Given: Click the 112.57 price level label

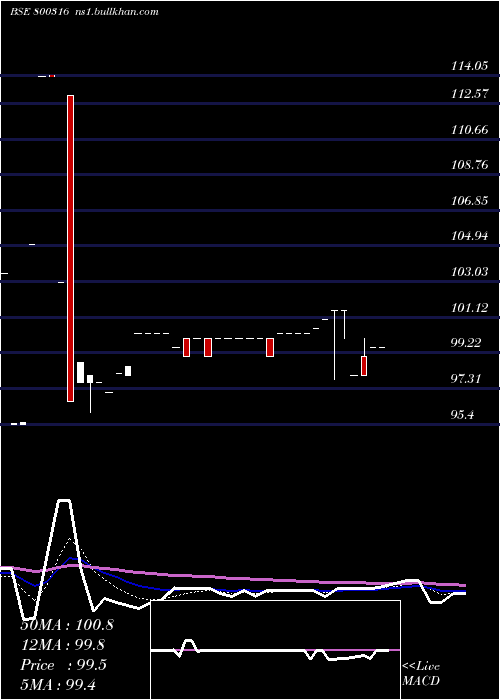Looking at the screenshot, I should coord(469,94).
